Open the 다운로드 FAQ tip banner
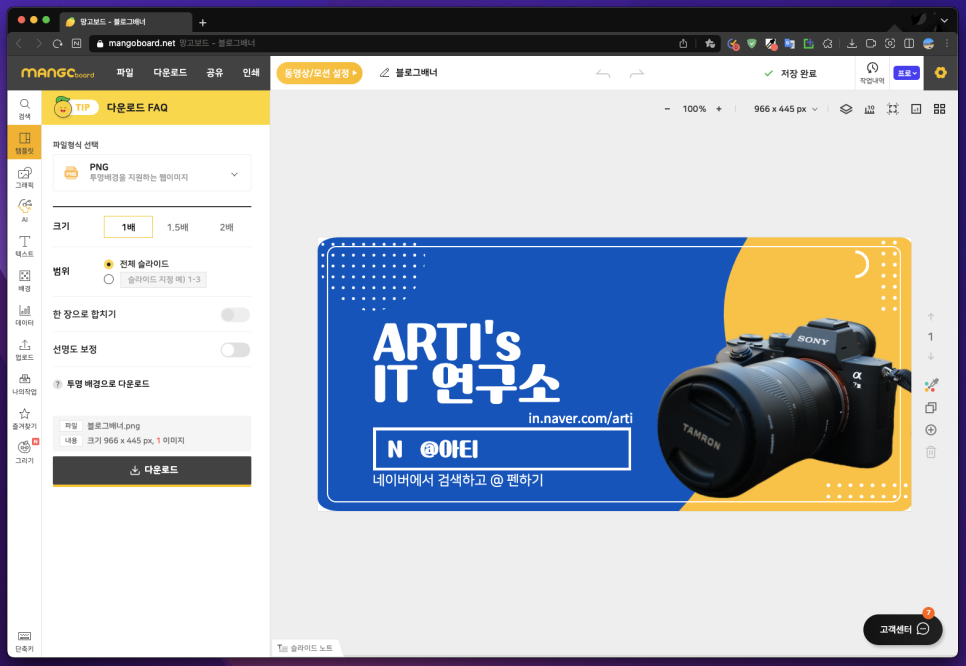Viewport: 966px width, 666px height. pos(156,108)
